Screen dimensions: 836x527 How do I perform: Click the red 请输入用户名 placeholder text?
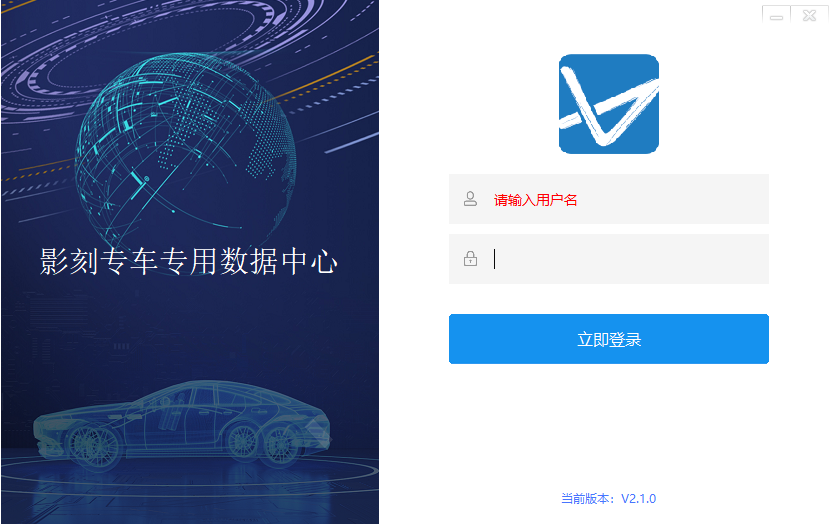coord(535,200)
